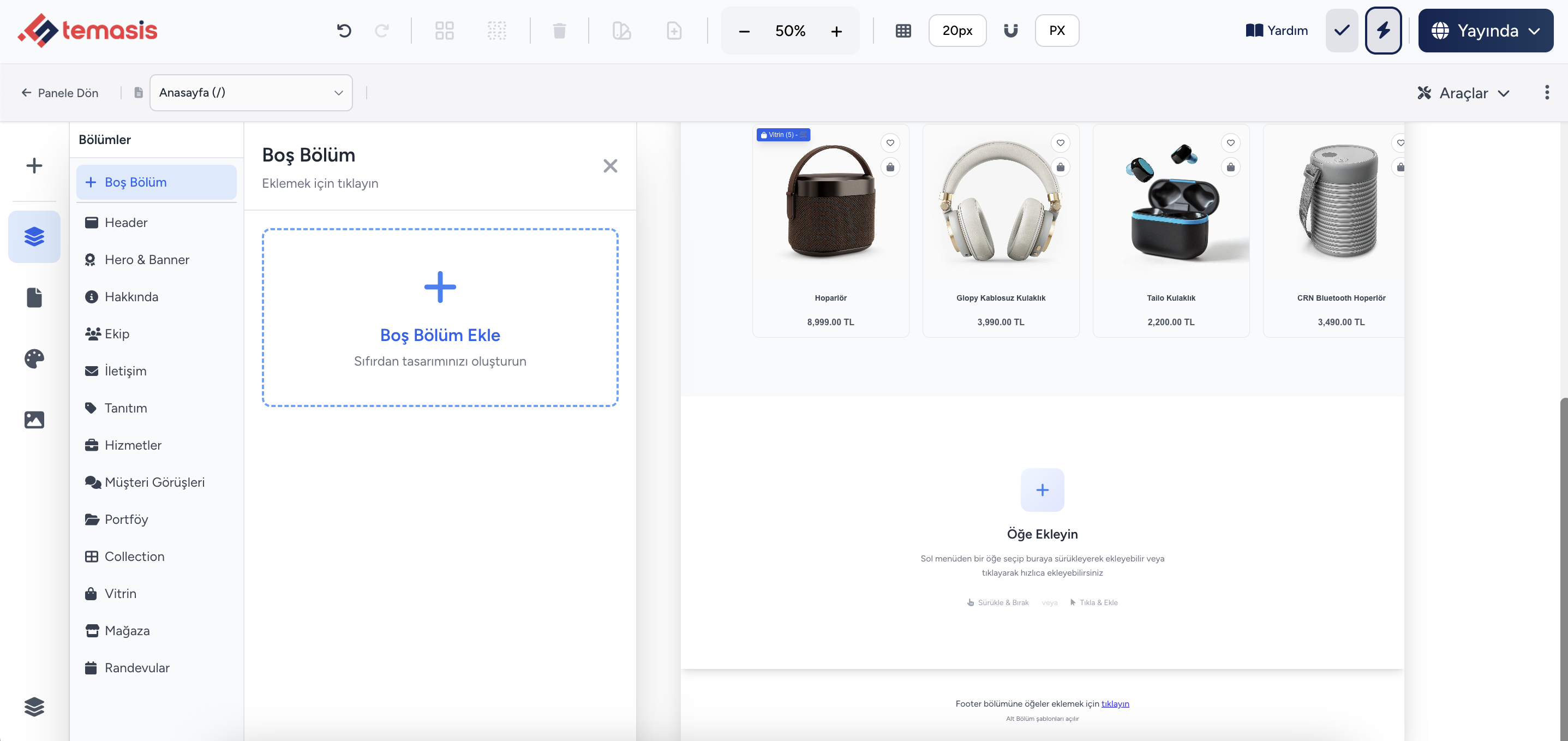Image resolution: width=1568 pixels, height=741 pixels.
Task: Select Collection section category
Action: 157,557
